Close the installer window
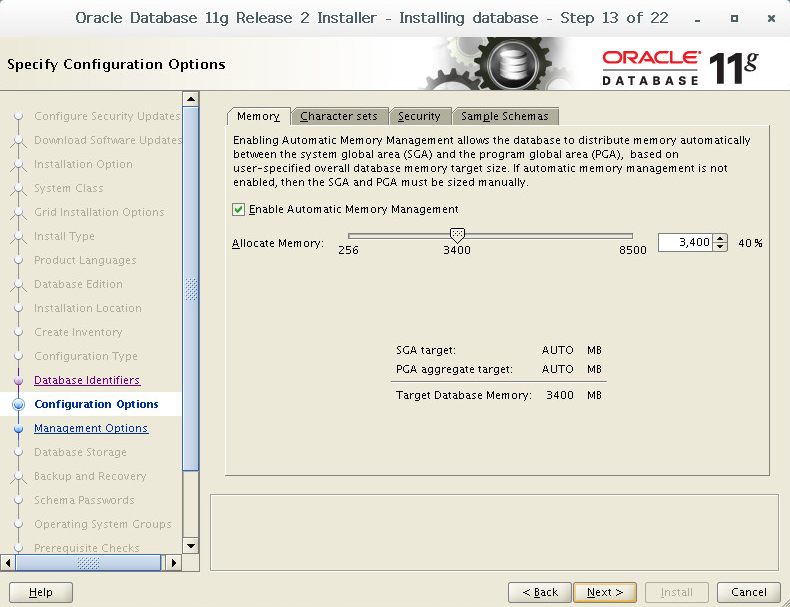The height and width of the screenshot is (607, 790). pos(771,19)
